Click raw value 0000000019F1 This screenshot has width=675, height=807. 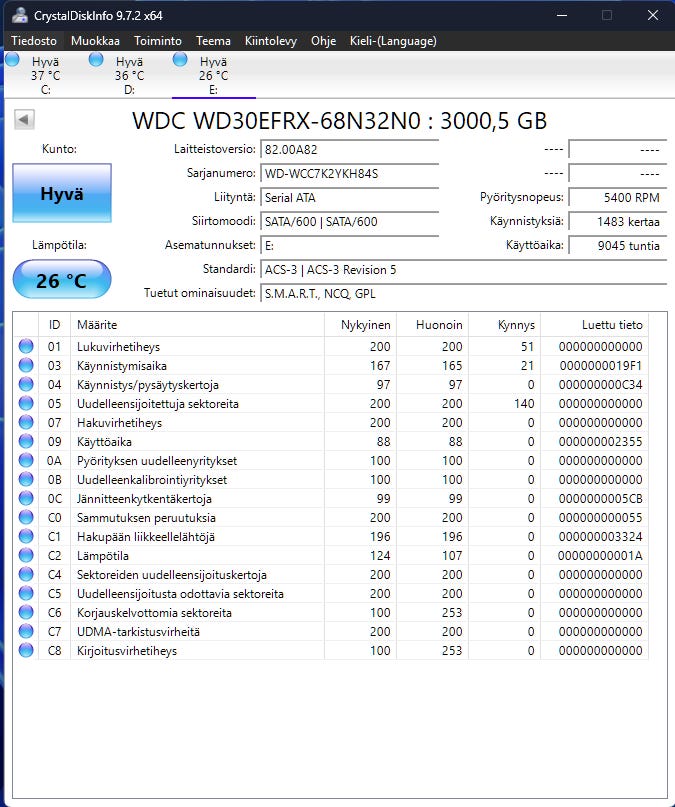600,366
